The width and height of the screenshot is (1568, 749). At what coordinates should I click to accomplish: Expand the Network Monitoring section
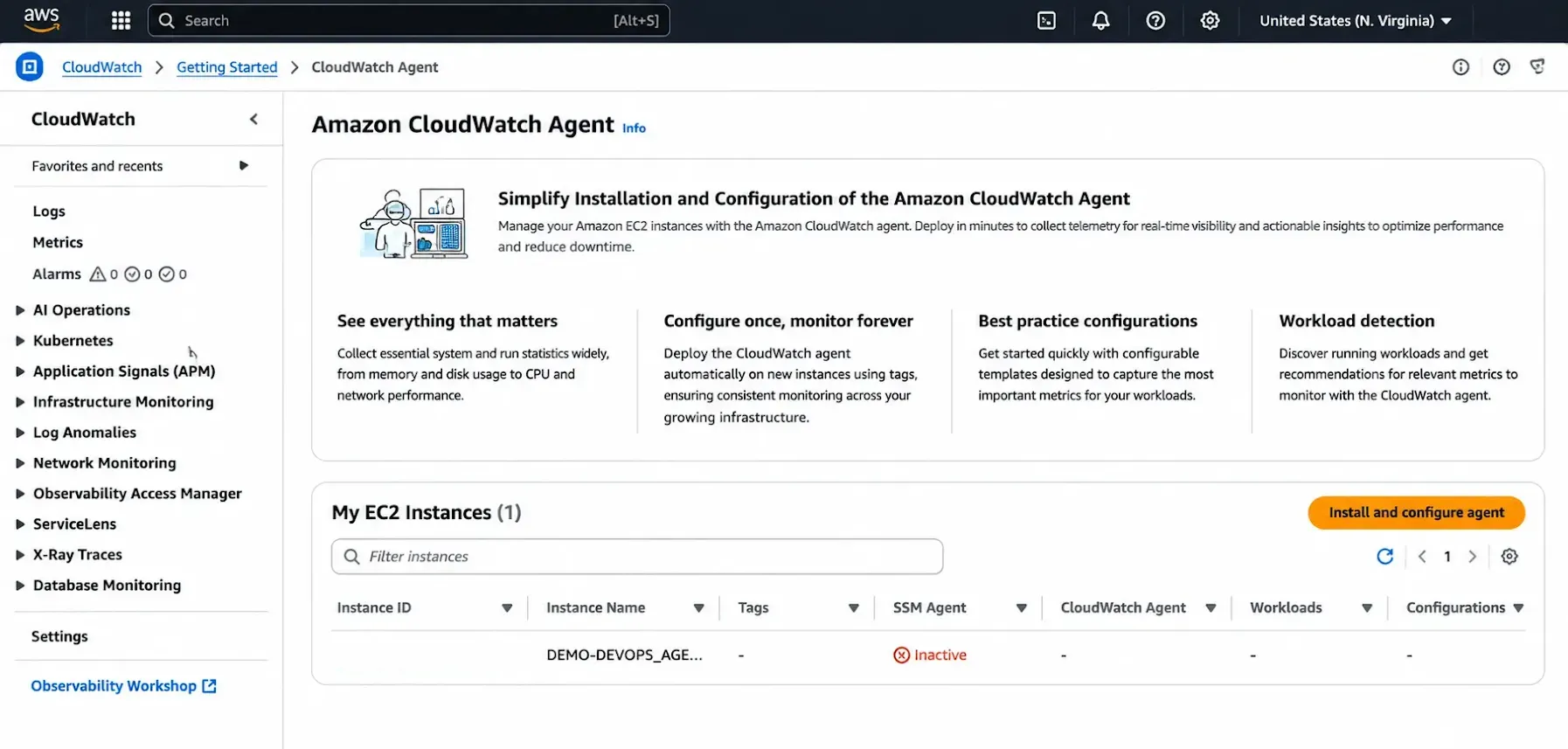[x=19, y=463]
